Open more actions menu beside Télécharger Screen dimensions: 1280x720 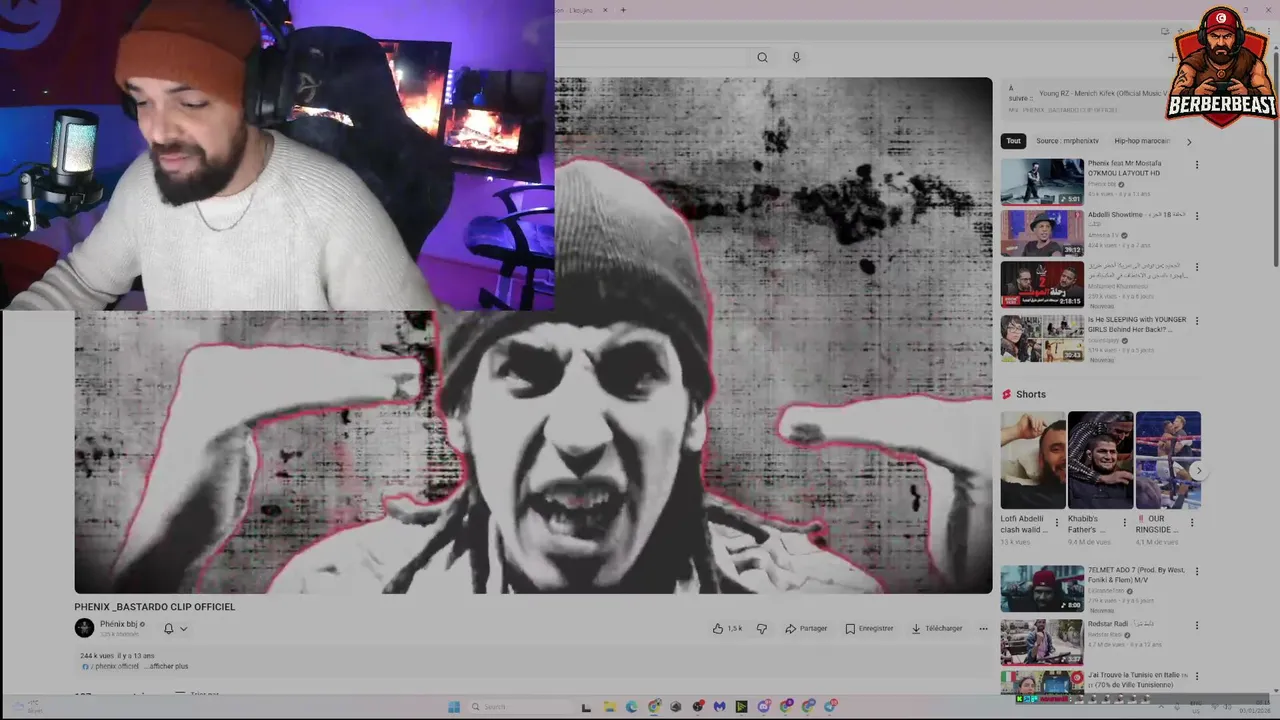pyautogui.click(x=983, y=629)
